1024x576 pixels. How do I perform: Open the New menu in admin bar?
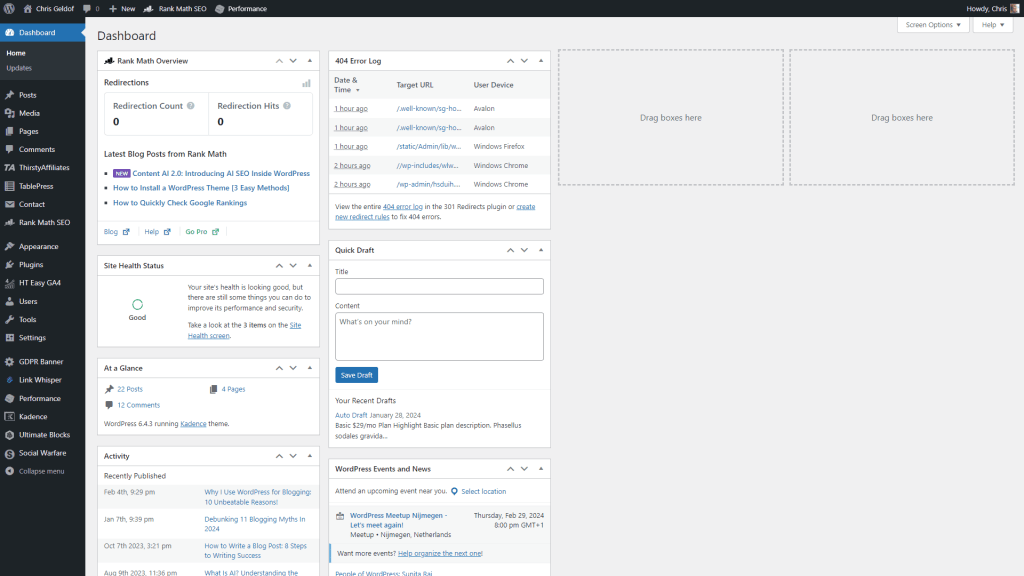[x=122, y=8]
